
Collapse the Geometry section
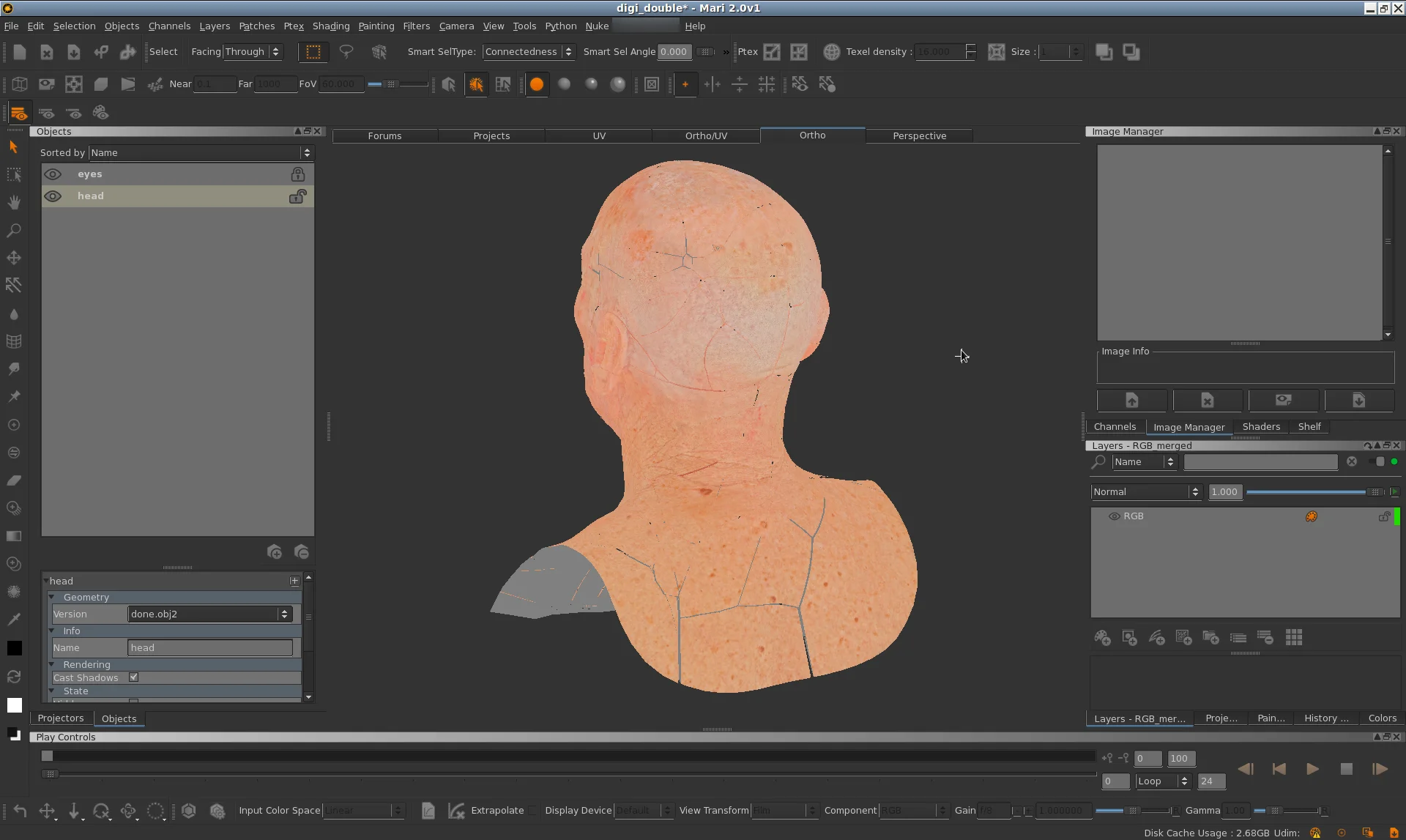pos(53,598)
